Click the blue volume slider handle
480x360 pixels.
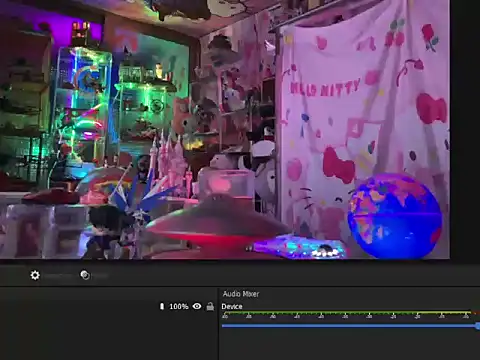(478, 326)
